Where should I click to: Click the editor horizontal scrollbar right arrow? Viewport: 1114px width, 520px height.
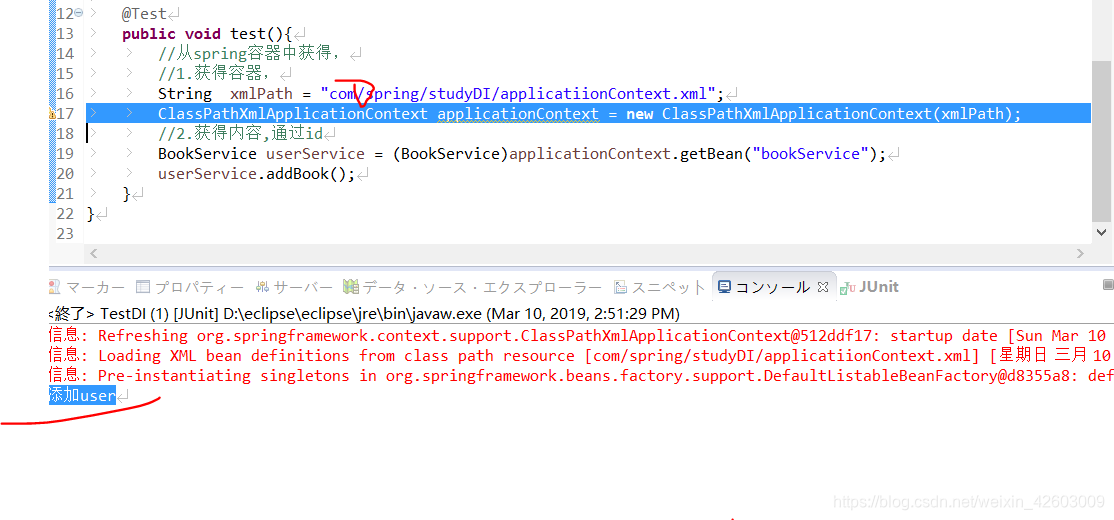point(1081,253)
